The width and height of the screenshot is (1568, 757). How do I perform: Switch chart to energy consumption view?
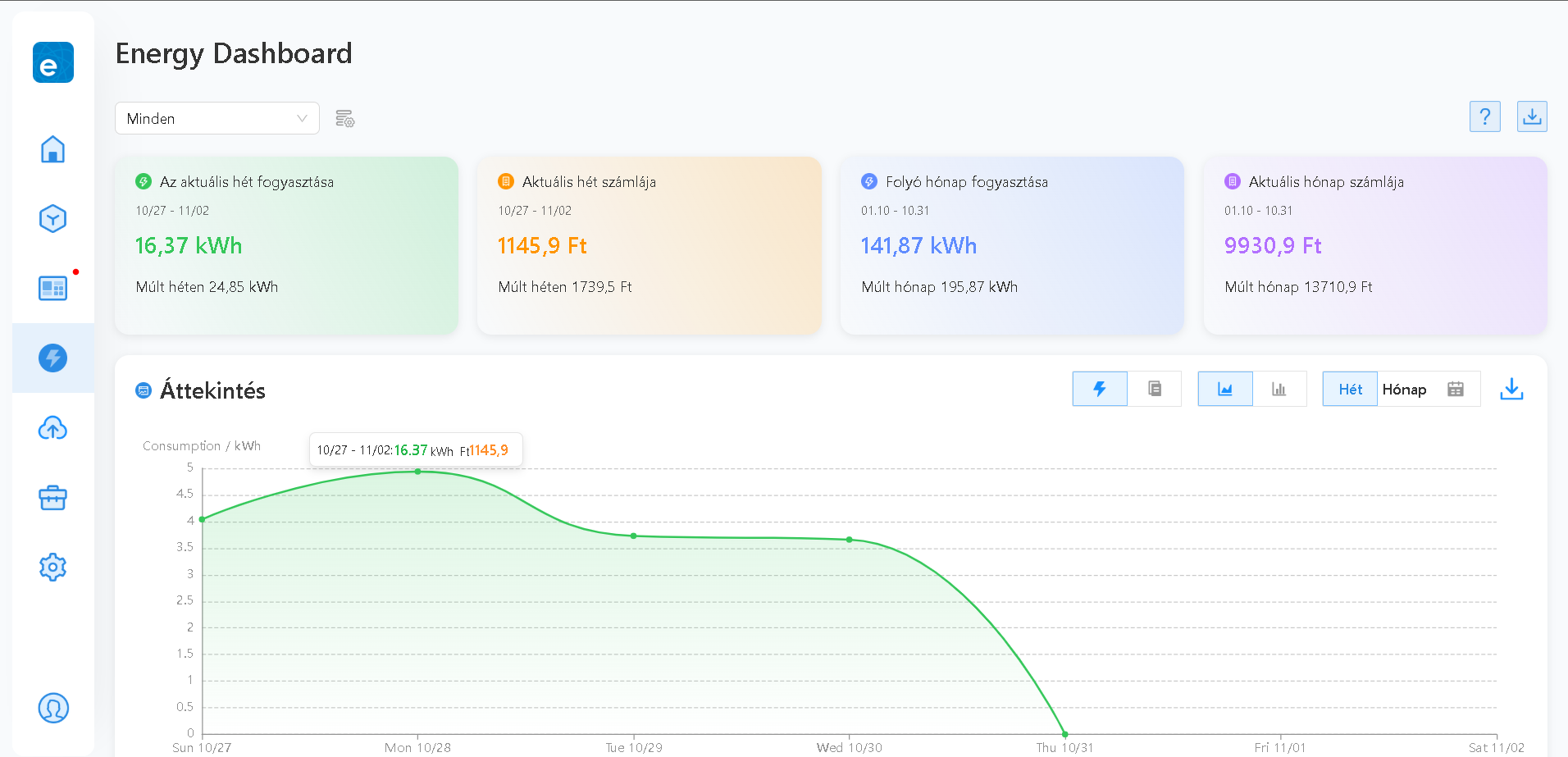click(1100, 389)
